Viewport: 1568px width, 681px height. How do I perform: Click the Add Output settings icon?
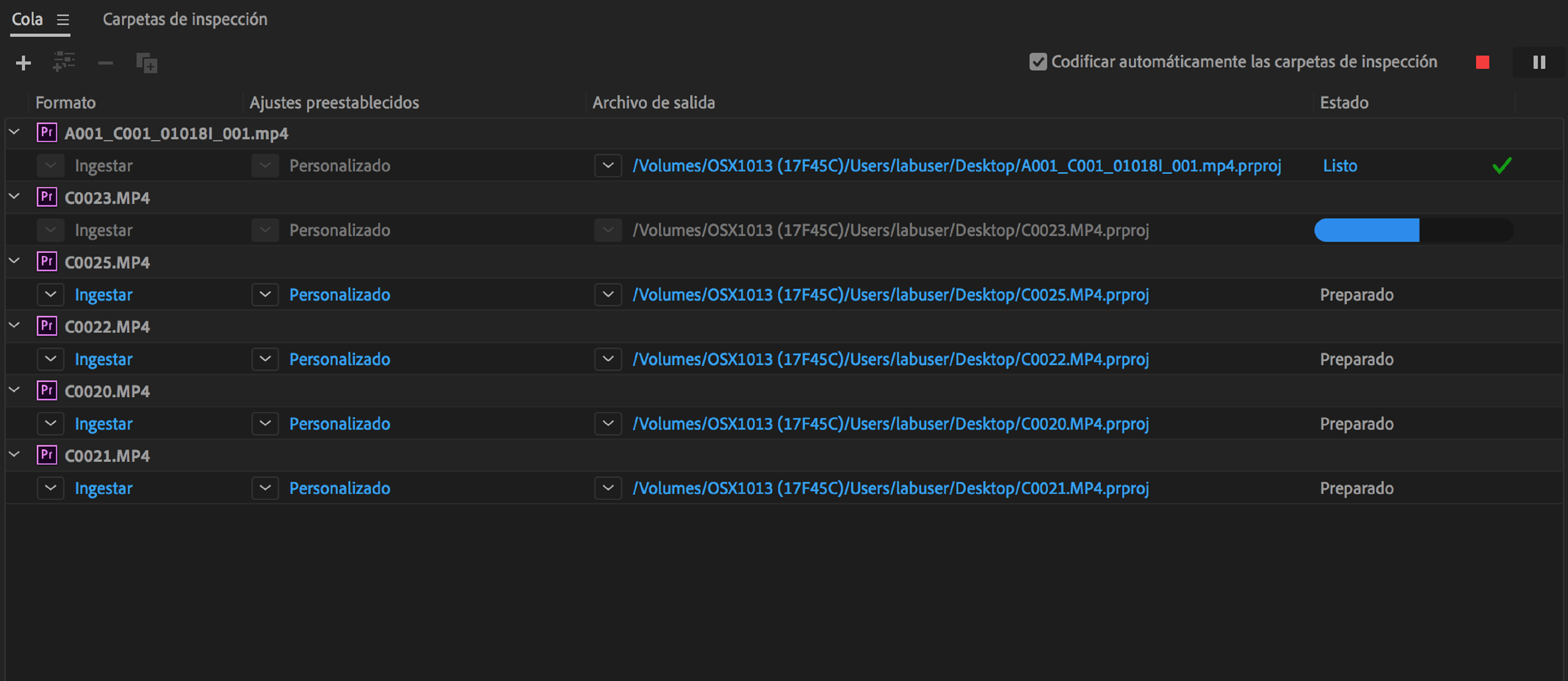click(x=64, y=62)
